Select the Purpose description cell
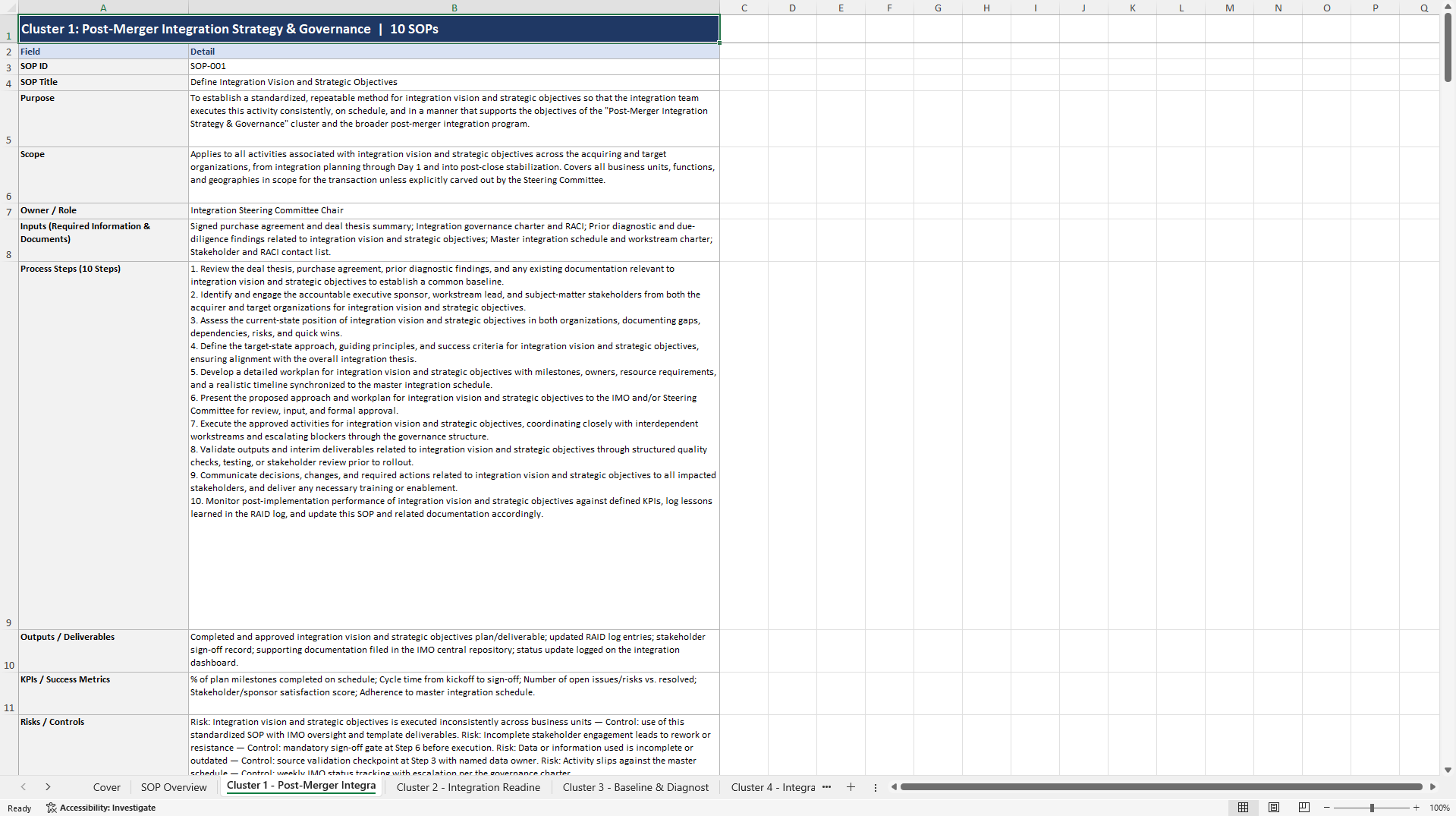Viewport: 1456px width, 816px height. pyautogui.click(x=454, y=119)
